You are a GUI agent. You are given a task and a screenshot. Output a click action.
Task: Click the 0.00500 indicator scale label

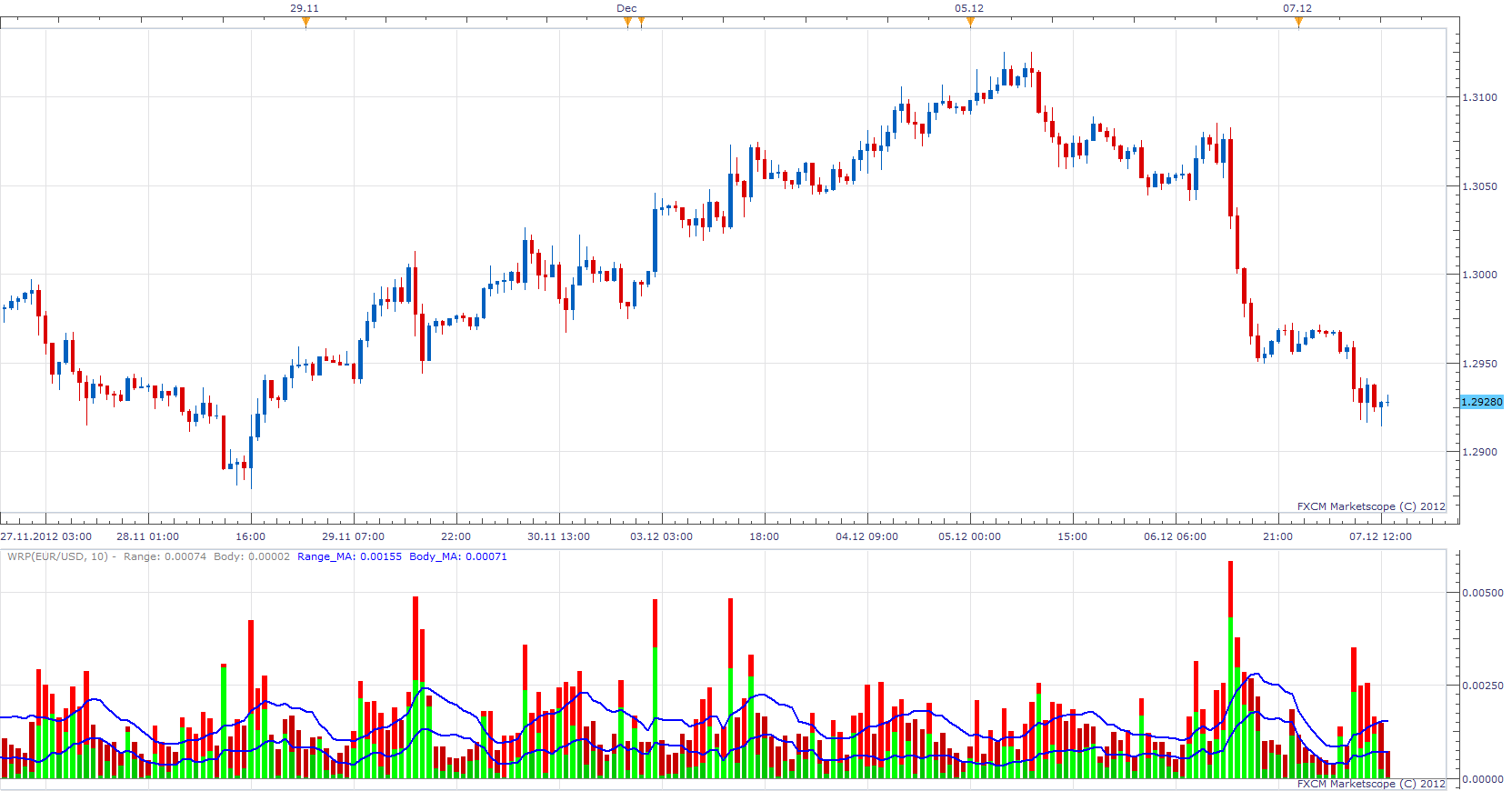[x=1482, y=593]
